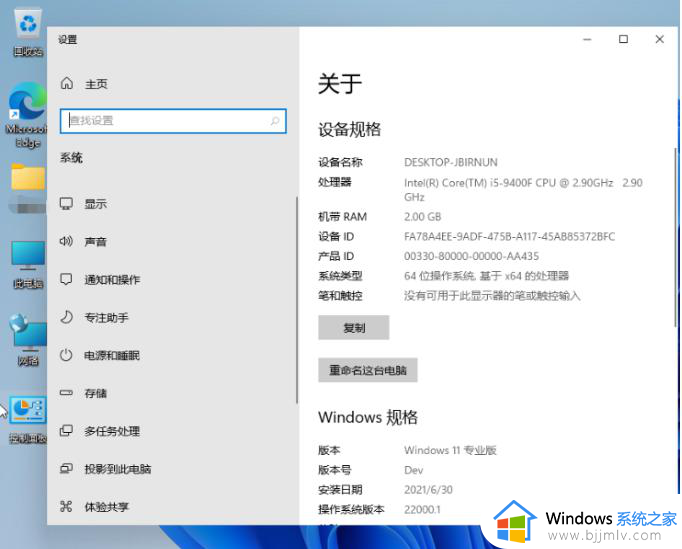This screenshot has height=549, width=682.
Task: Select the device name DESKTOP-JBIRNUN text
Action: (x=451, y=162)
